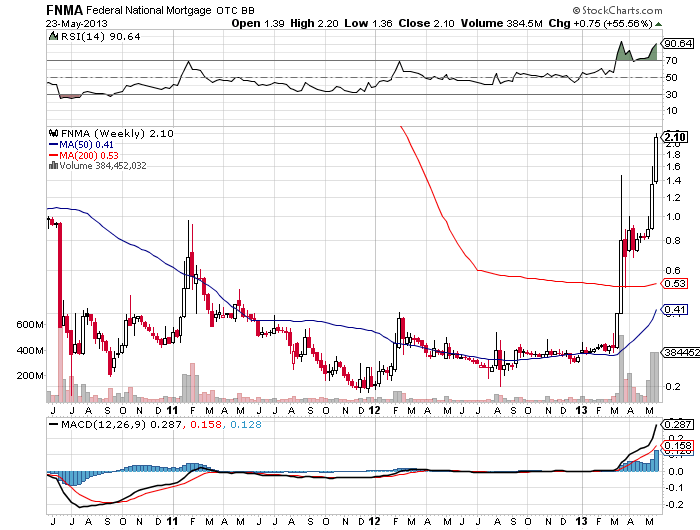Screen dimensions: 700x530
Task: Click the RSI(14) mountain icon
Action: pos(53,36)
